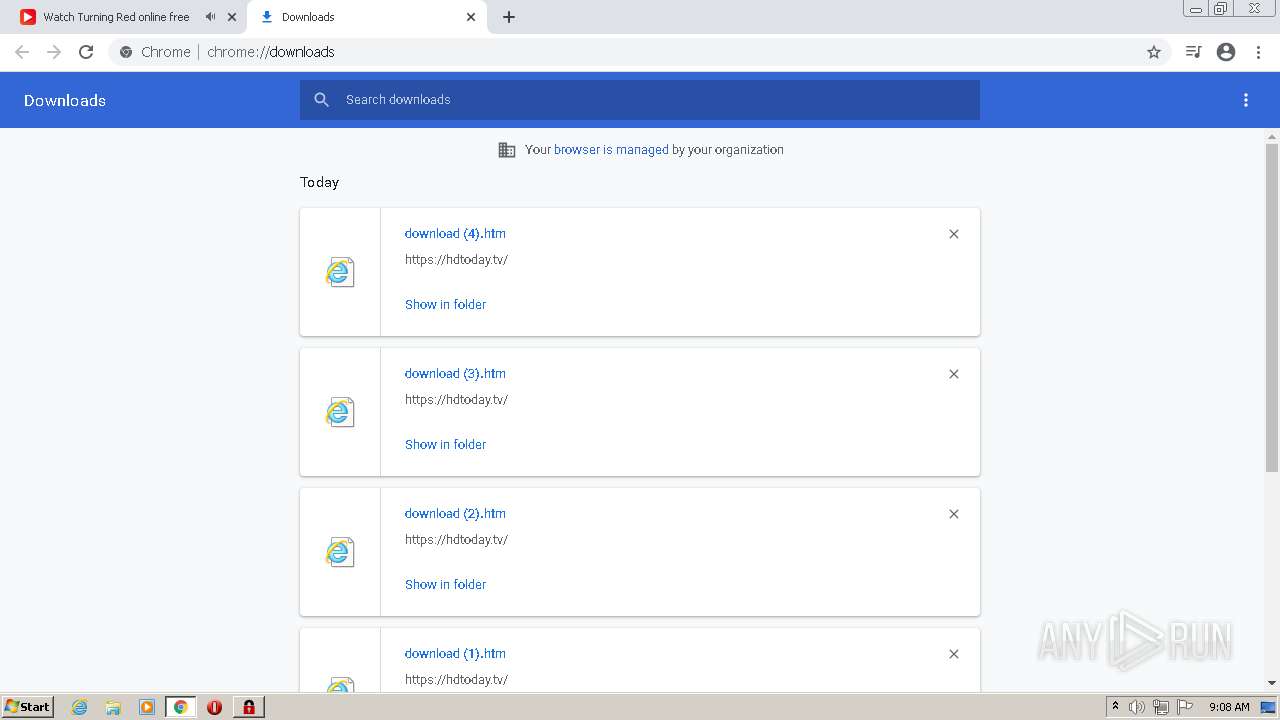Viewport: 1280px width, 720px height.
Task: Bookmark this page with the star icon
Action: click(1154, 52)
